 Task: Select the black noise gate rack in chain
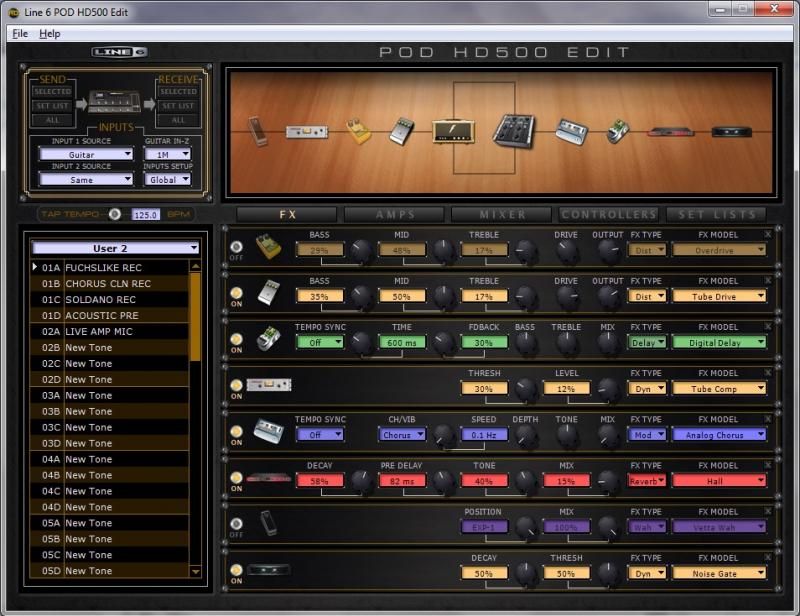pos(732,132)
